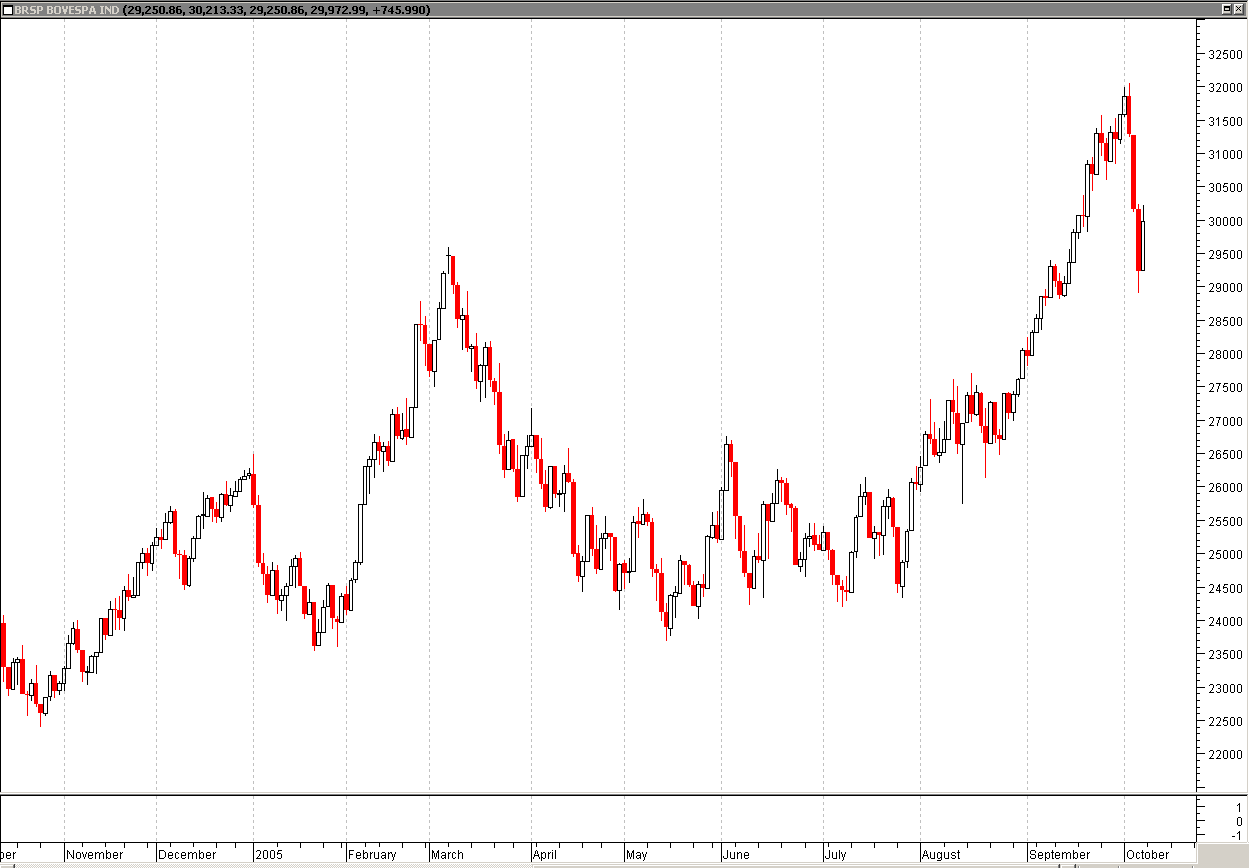Viewport: 1249px width, 868px height.
Task: Click the 22000 level on the price scale
Action: 1225,755
